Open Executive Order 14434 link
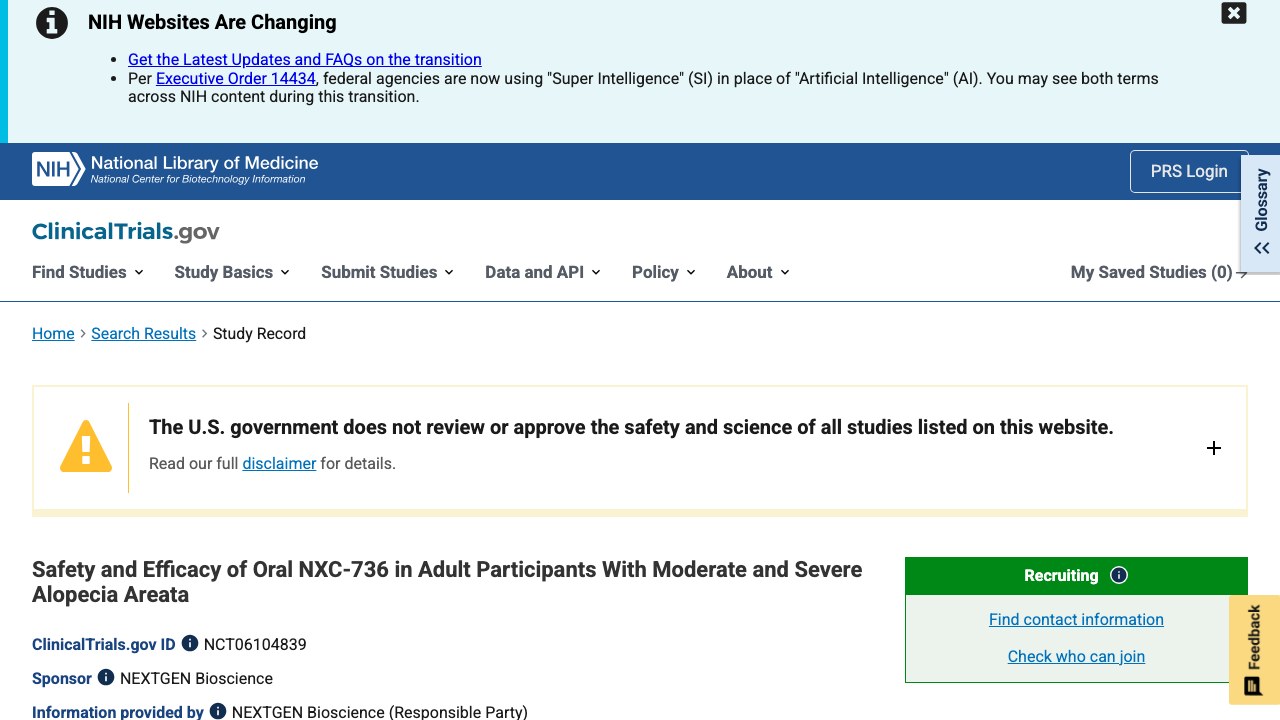Screen dimensions: 1280x720 [x=236, y=78]
